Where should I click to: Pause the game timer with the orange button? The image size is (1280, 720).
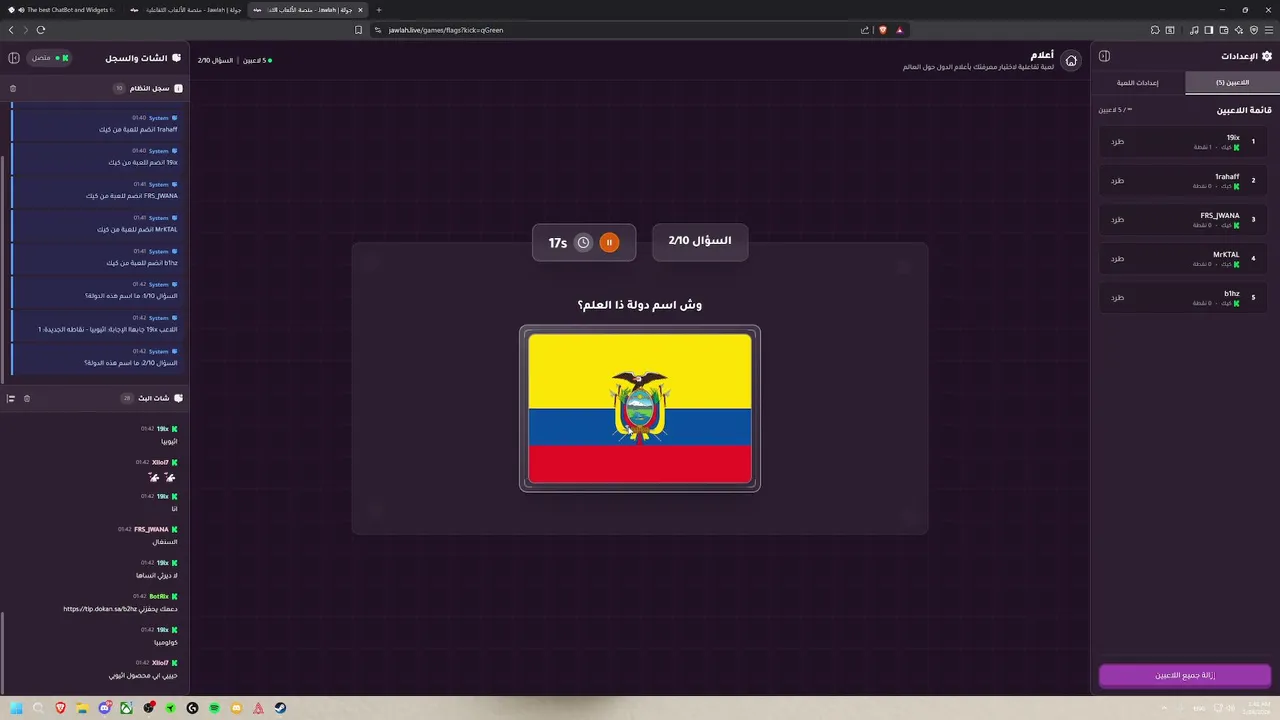pyautogui.click(x=609, y=242)
